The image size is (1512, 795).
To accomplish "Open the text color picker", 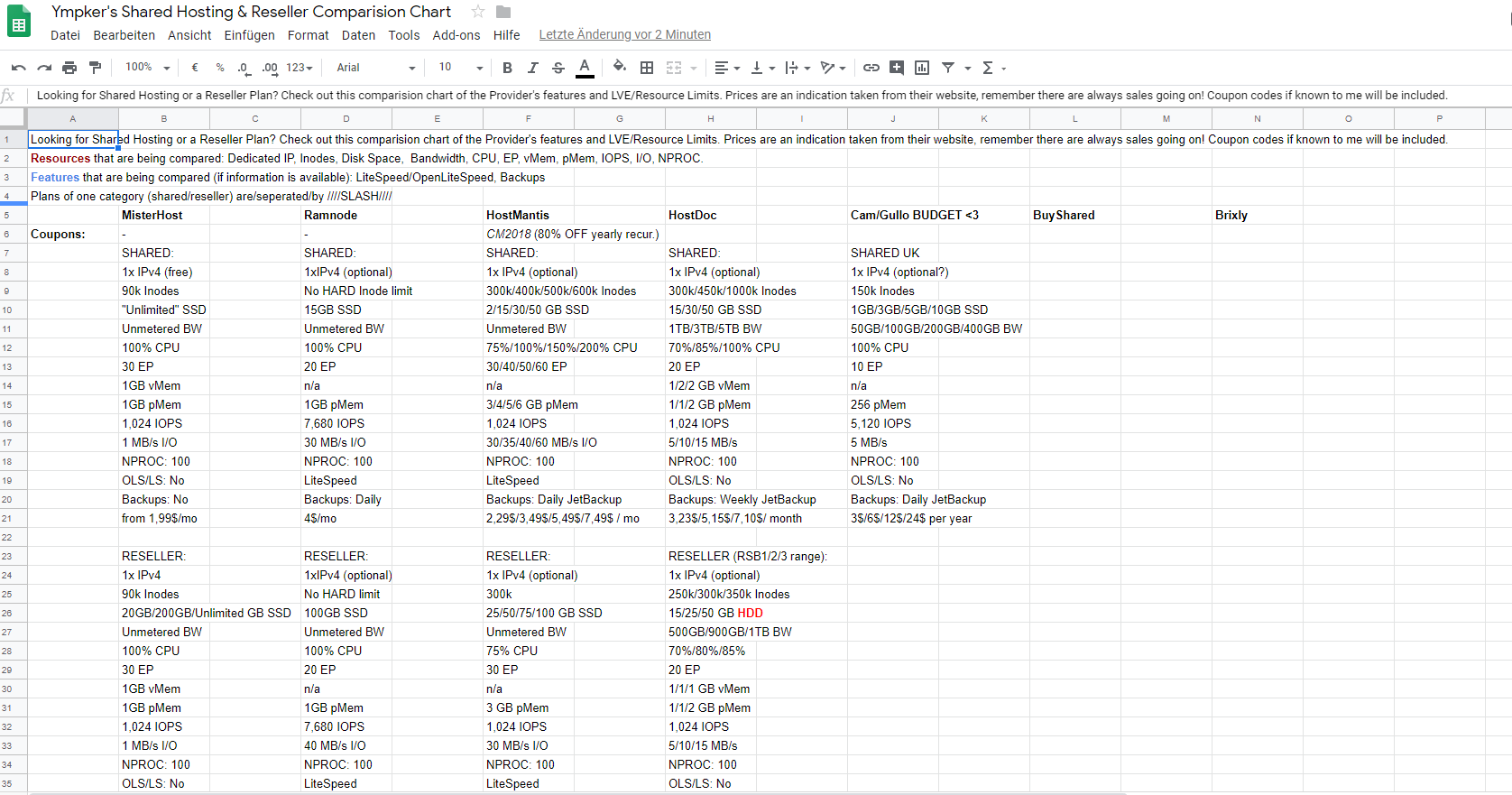I will click(x=585, y=68).
